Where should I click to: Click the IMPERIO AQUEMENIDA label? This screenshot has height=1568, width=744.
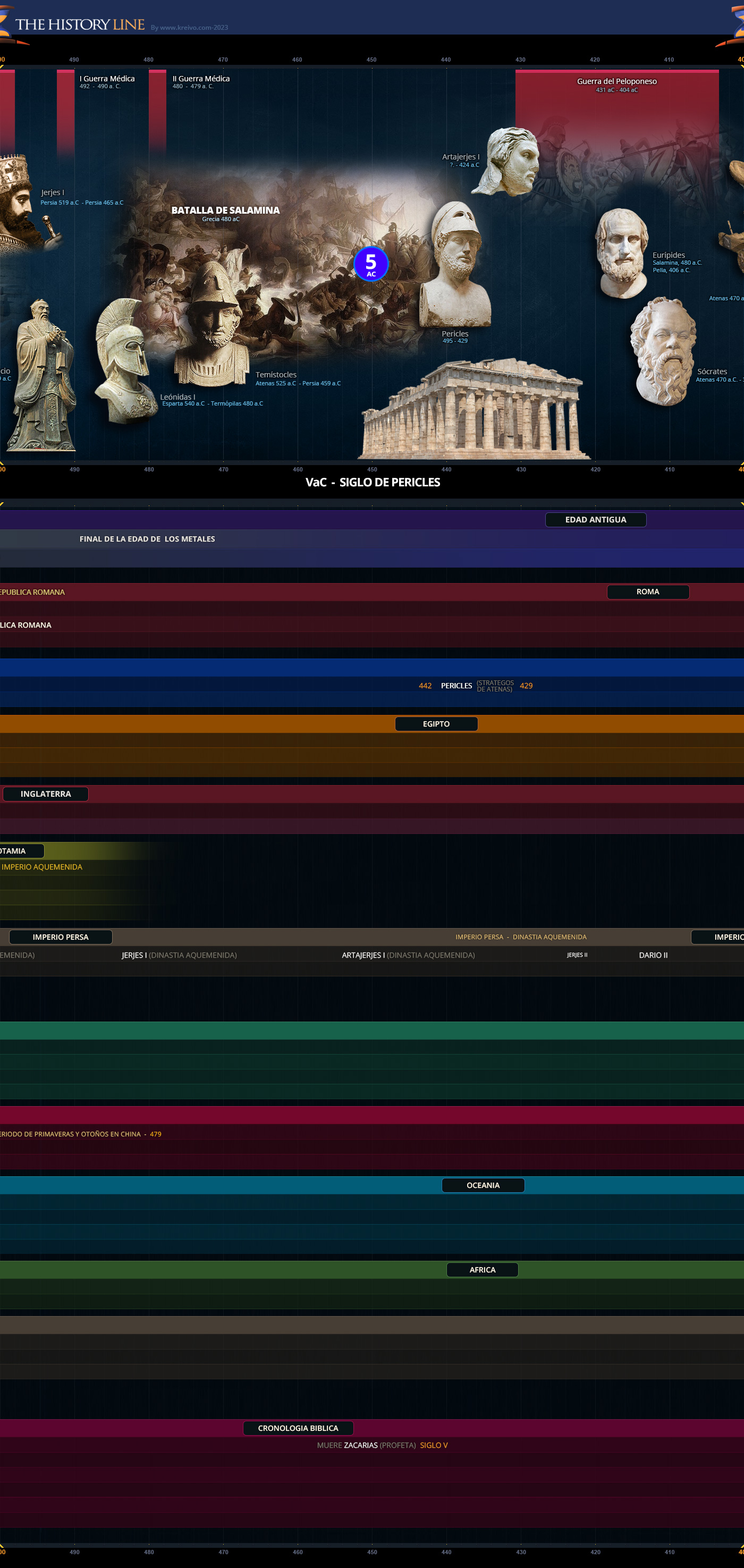click(x=42, y=867)
